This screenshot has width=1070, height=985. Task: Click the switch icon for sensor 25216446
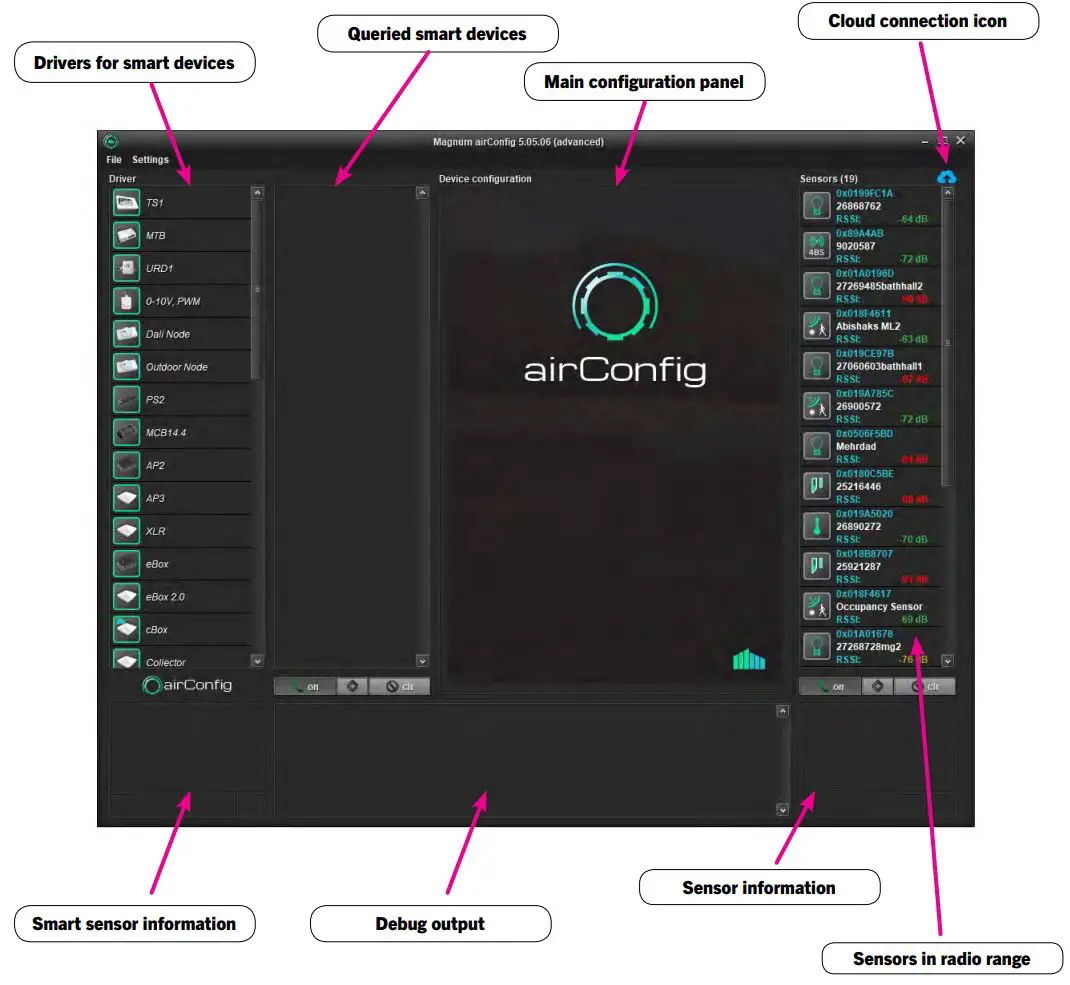pos(816,486)
